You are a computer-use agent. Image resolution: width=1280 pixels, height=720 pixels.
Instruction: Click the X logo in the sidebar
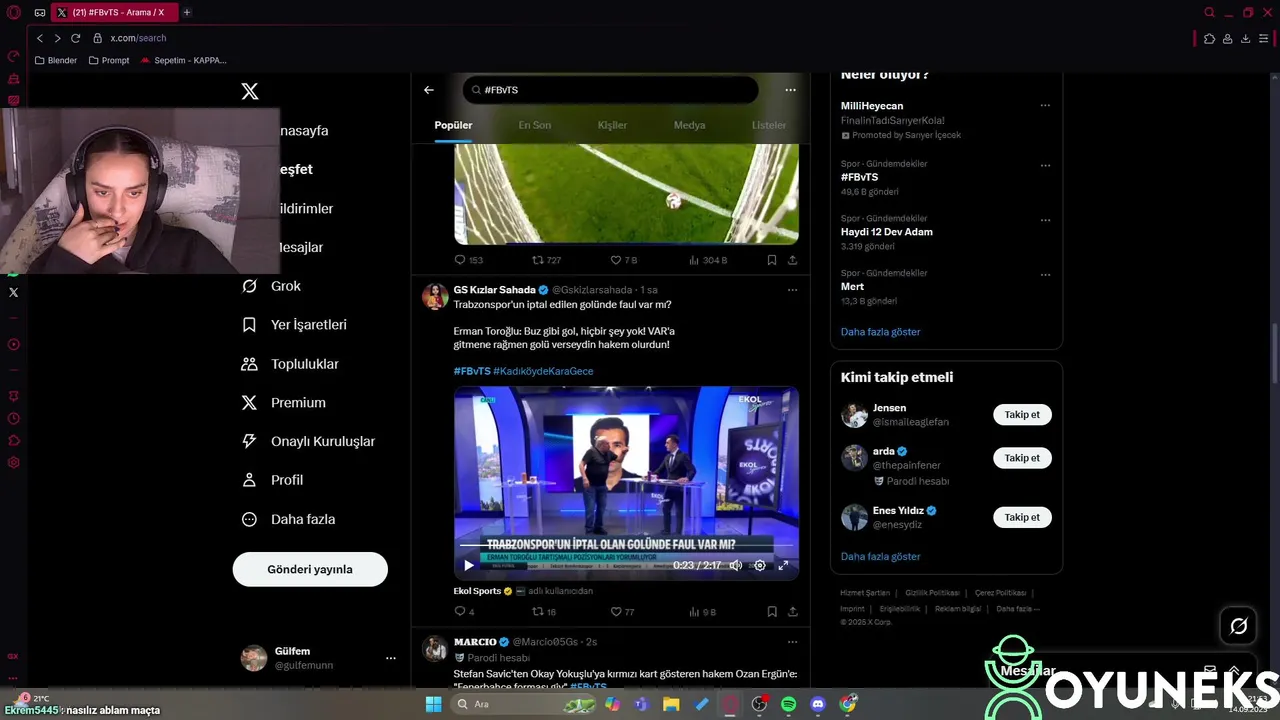tap(250, 91)
